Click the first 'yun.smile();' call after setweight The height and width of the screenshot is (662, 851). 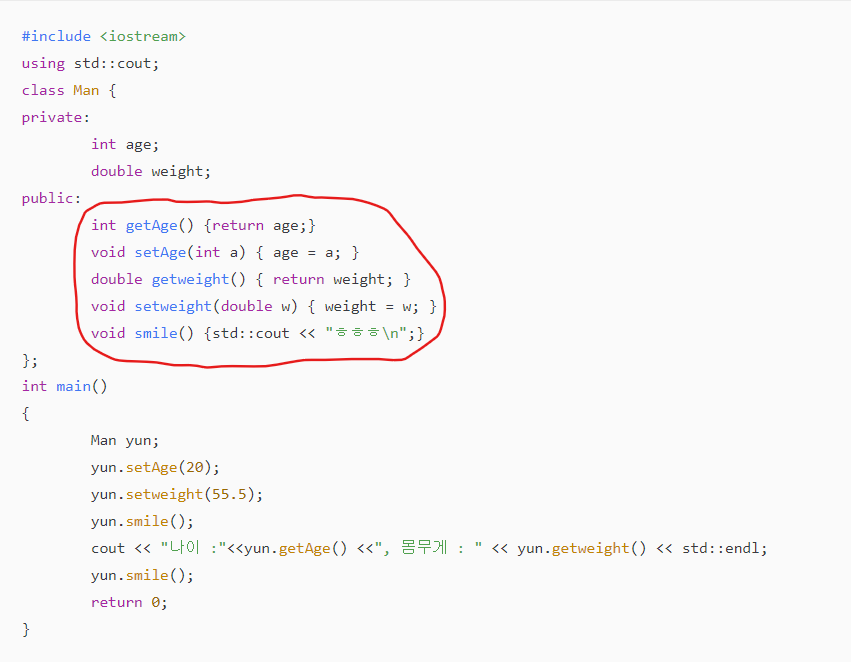[142, 521]
